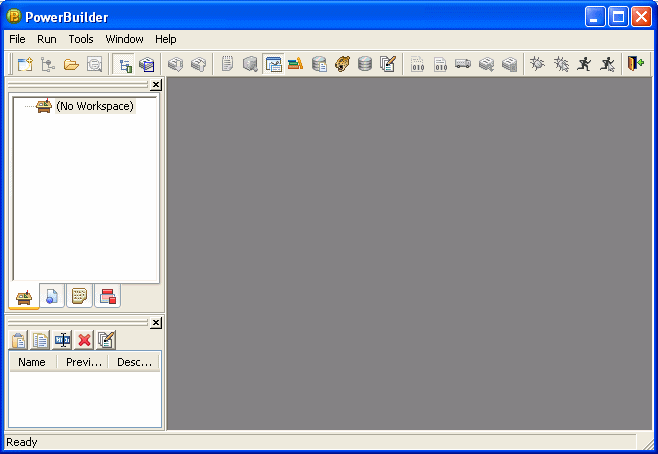Switch to the Workspace desk tab
658x454 pixels.
(24, 297)
